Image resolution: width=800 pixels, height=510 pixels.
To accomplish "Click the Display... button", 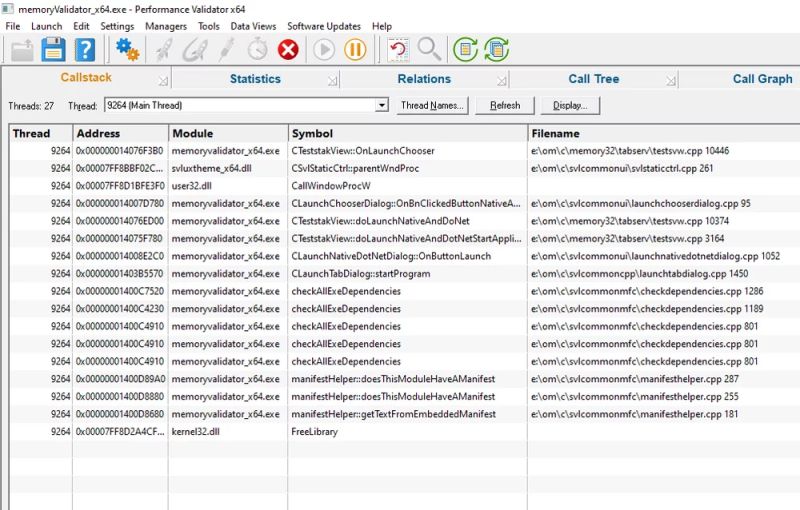I will [570, 106].
